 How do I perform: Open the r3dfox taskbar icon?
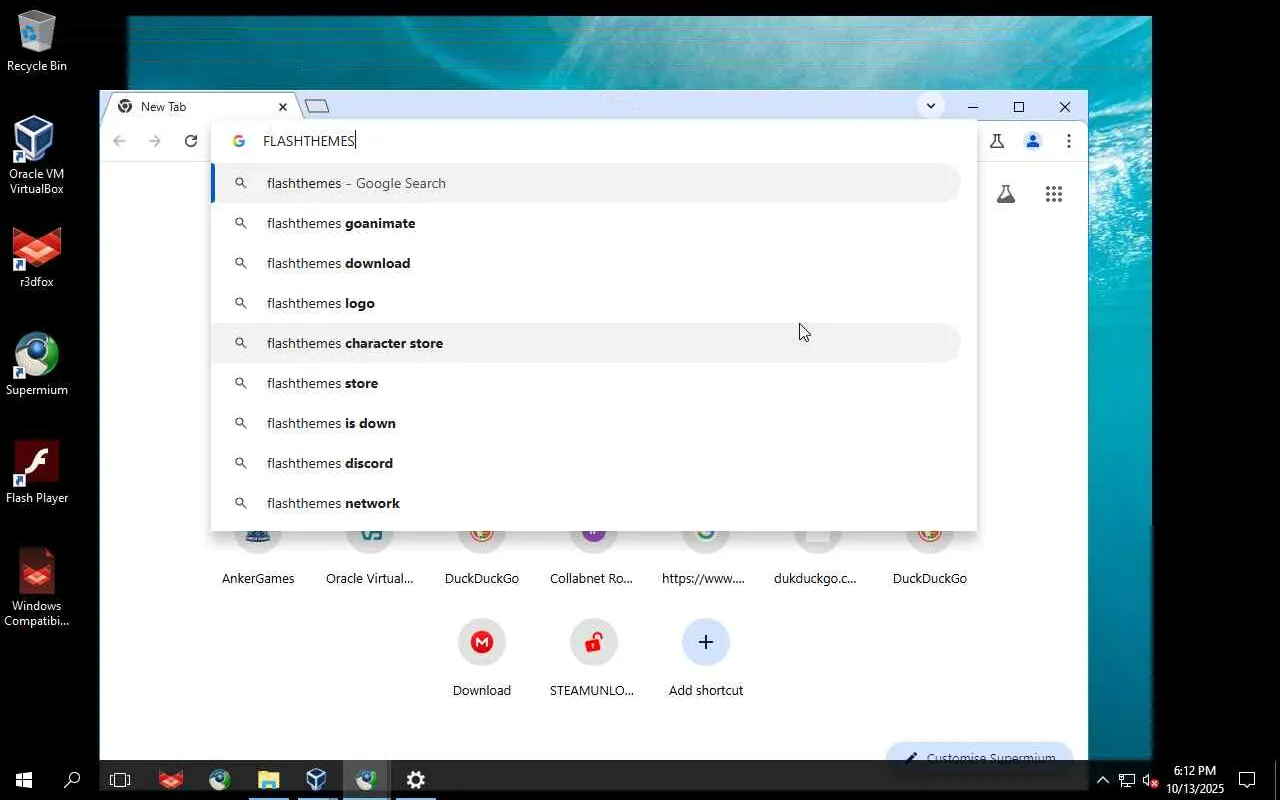click(x=171, y=780)
